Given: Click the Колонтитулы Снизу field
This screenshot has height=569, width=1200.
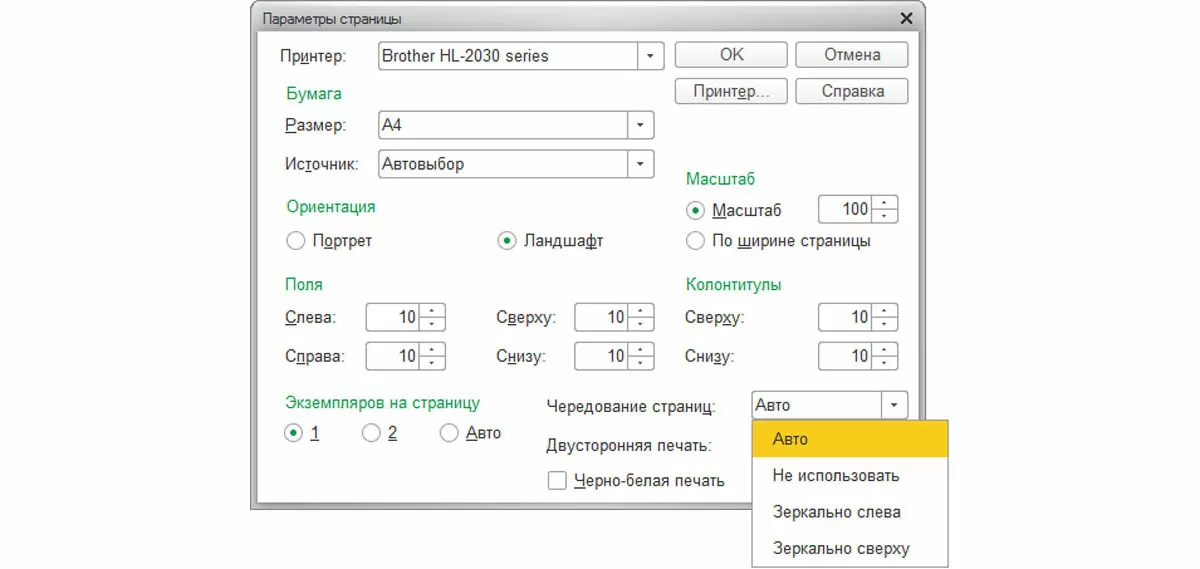Looking at the screenshot, I should (845, 356).
